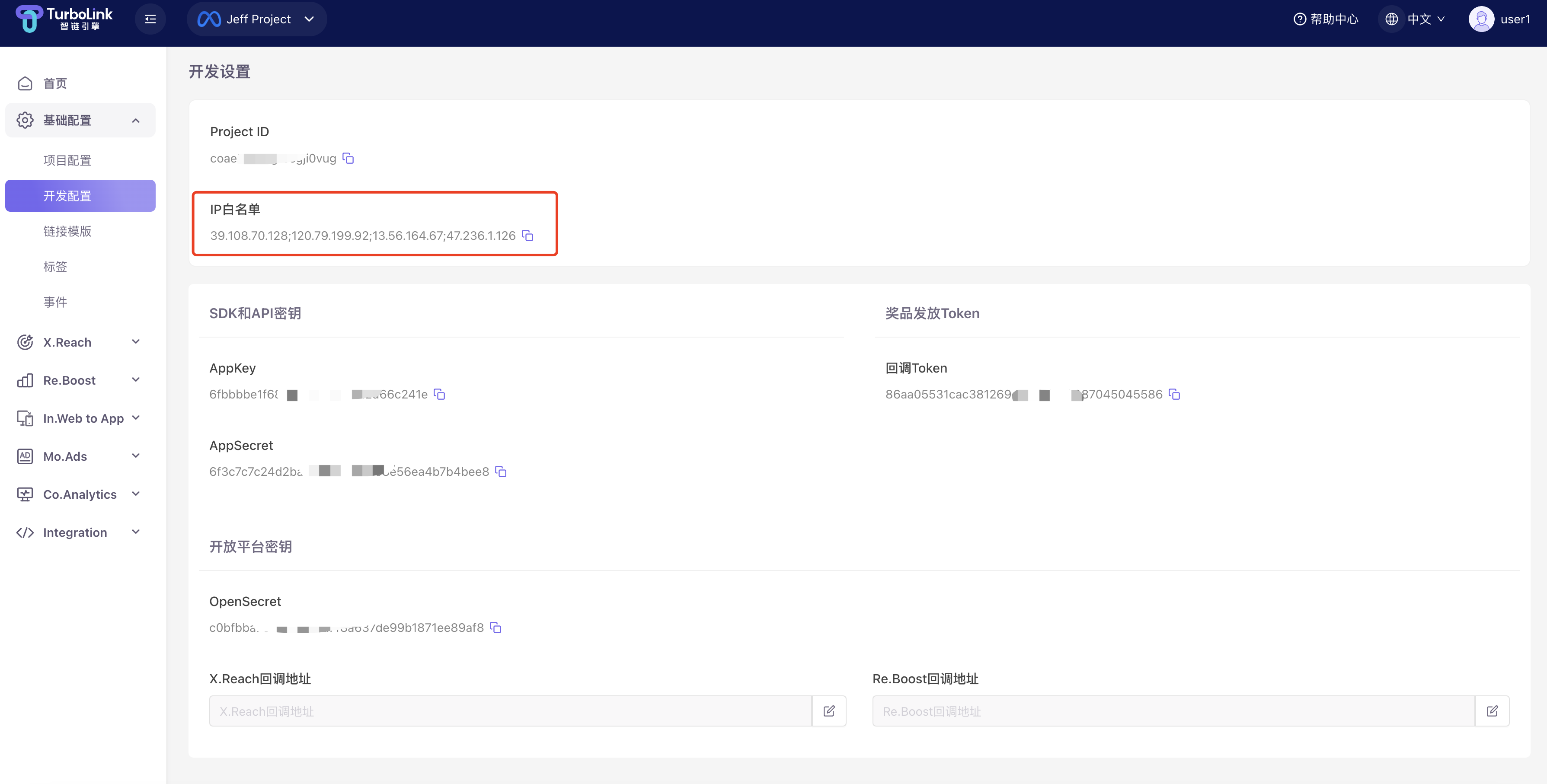Copy the Project ID value

(348, 159)
